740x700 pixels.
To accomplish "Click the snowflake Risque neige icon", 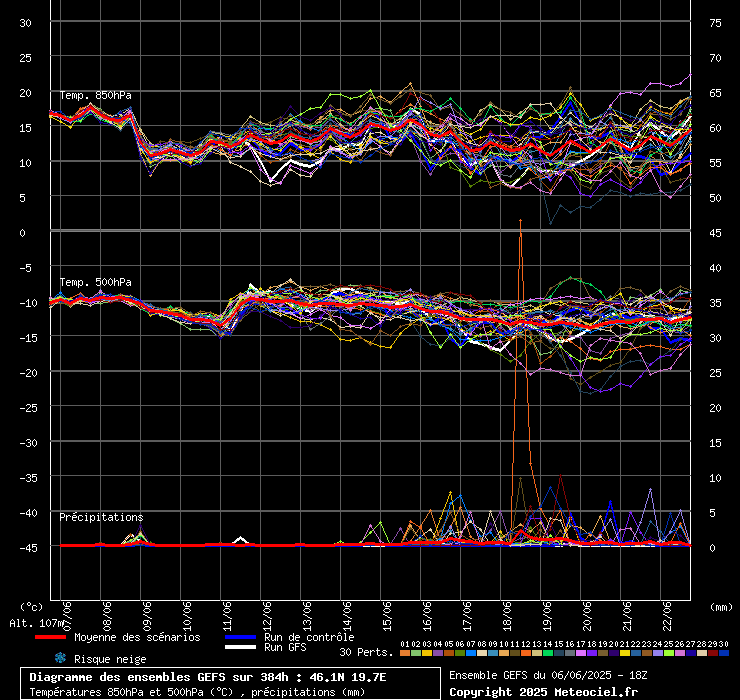I will [60, 658].
